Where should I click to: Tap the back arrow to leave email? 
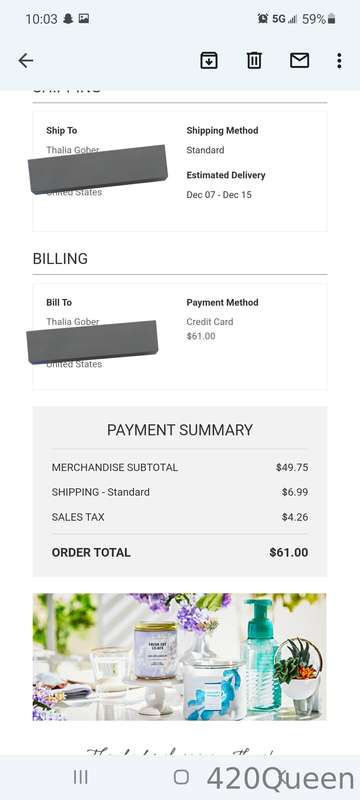(25, 61)
